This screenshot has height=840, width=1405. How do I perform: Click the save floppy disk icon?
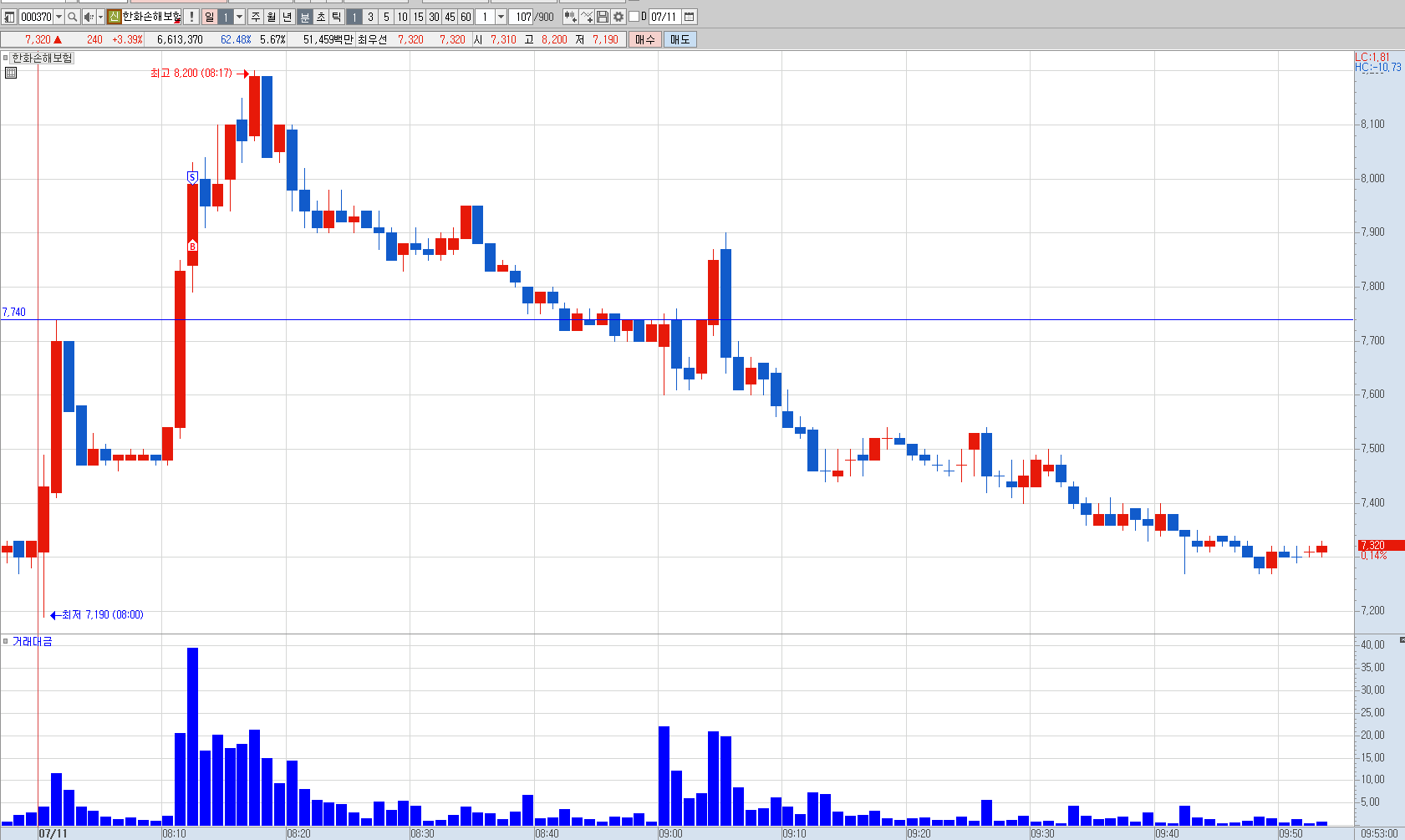click(603, 17)
